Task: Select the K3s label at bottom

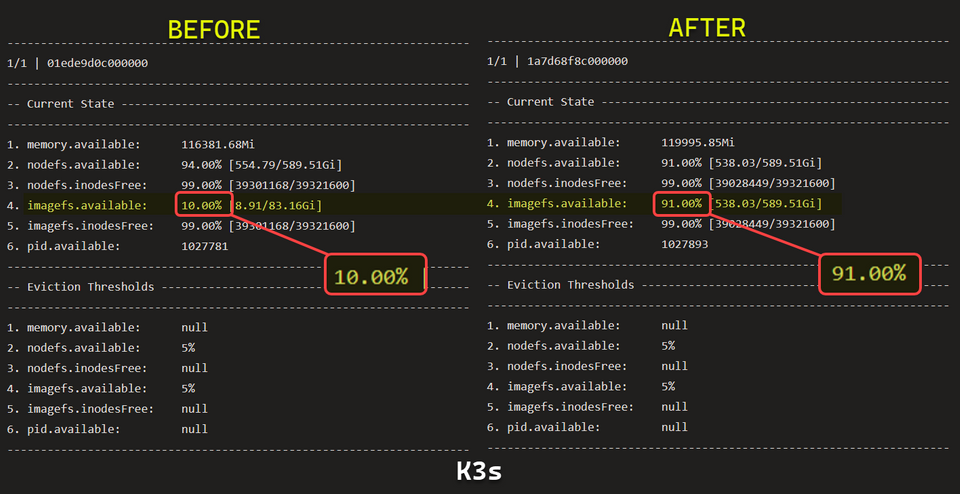Action: pos(479,471)
